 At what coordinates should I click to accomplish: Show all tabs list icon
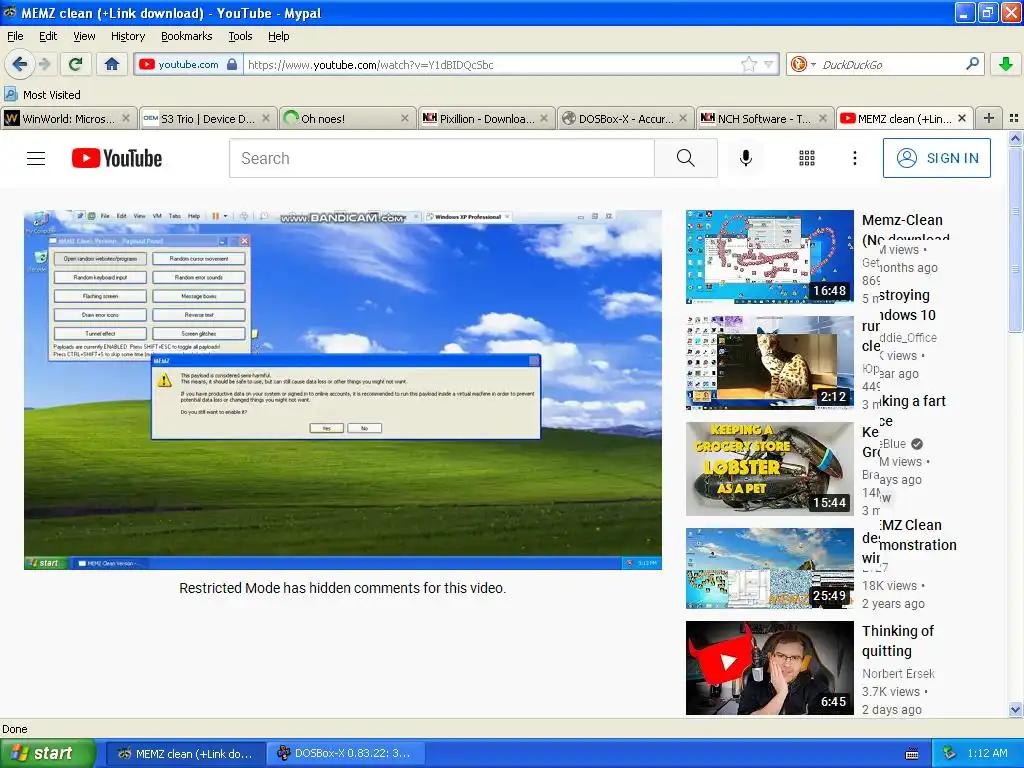pyautogui.click(x=1014, y=118)
